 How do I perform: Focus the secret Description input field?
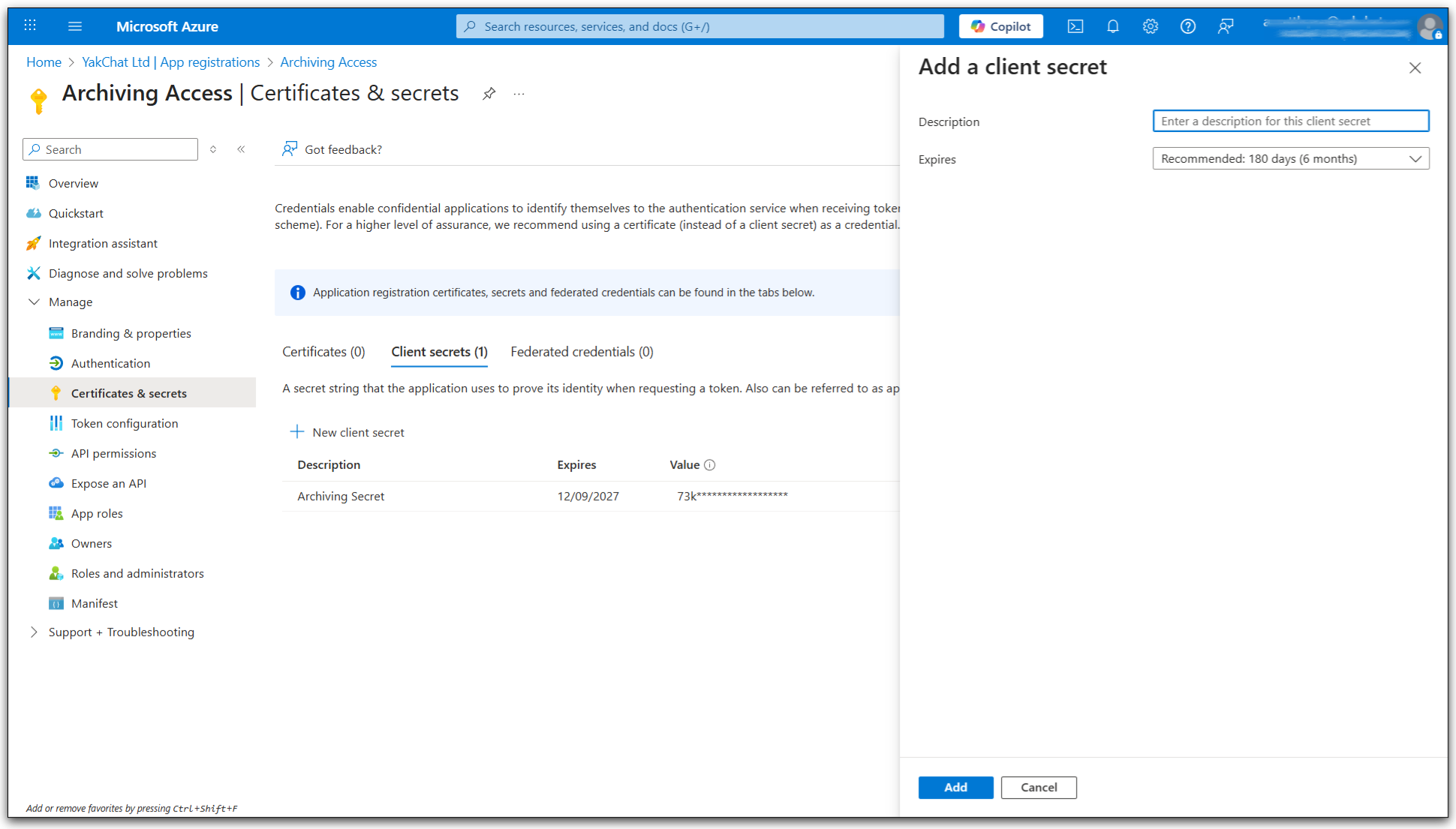pyautogui.click(x=1290, y=121)
